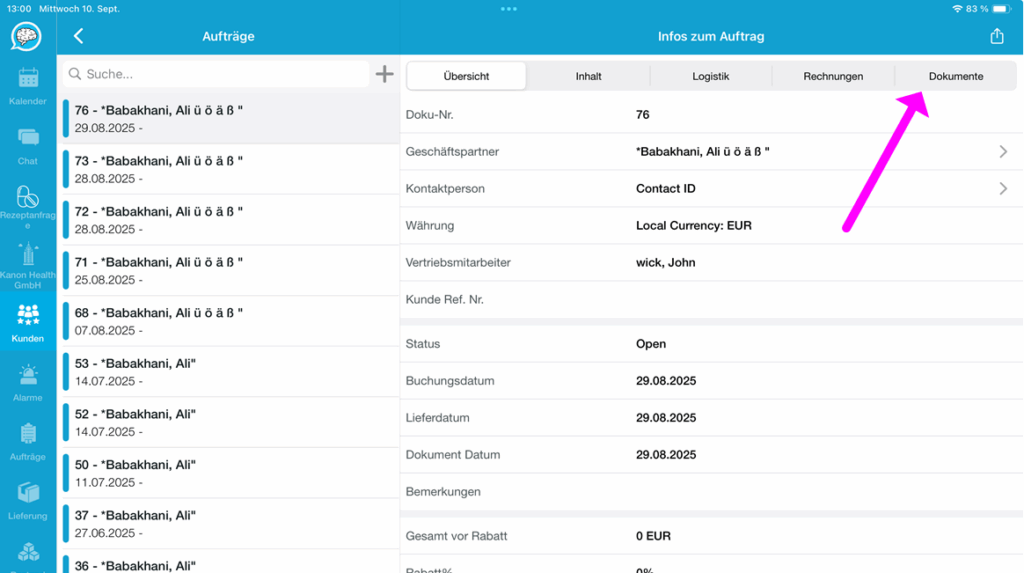Screen dimensions: 1024x573
Task: Open the Rechnungen tab
Action: [x=833, y=76]
